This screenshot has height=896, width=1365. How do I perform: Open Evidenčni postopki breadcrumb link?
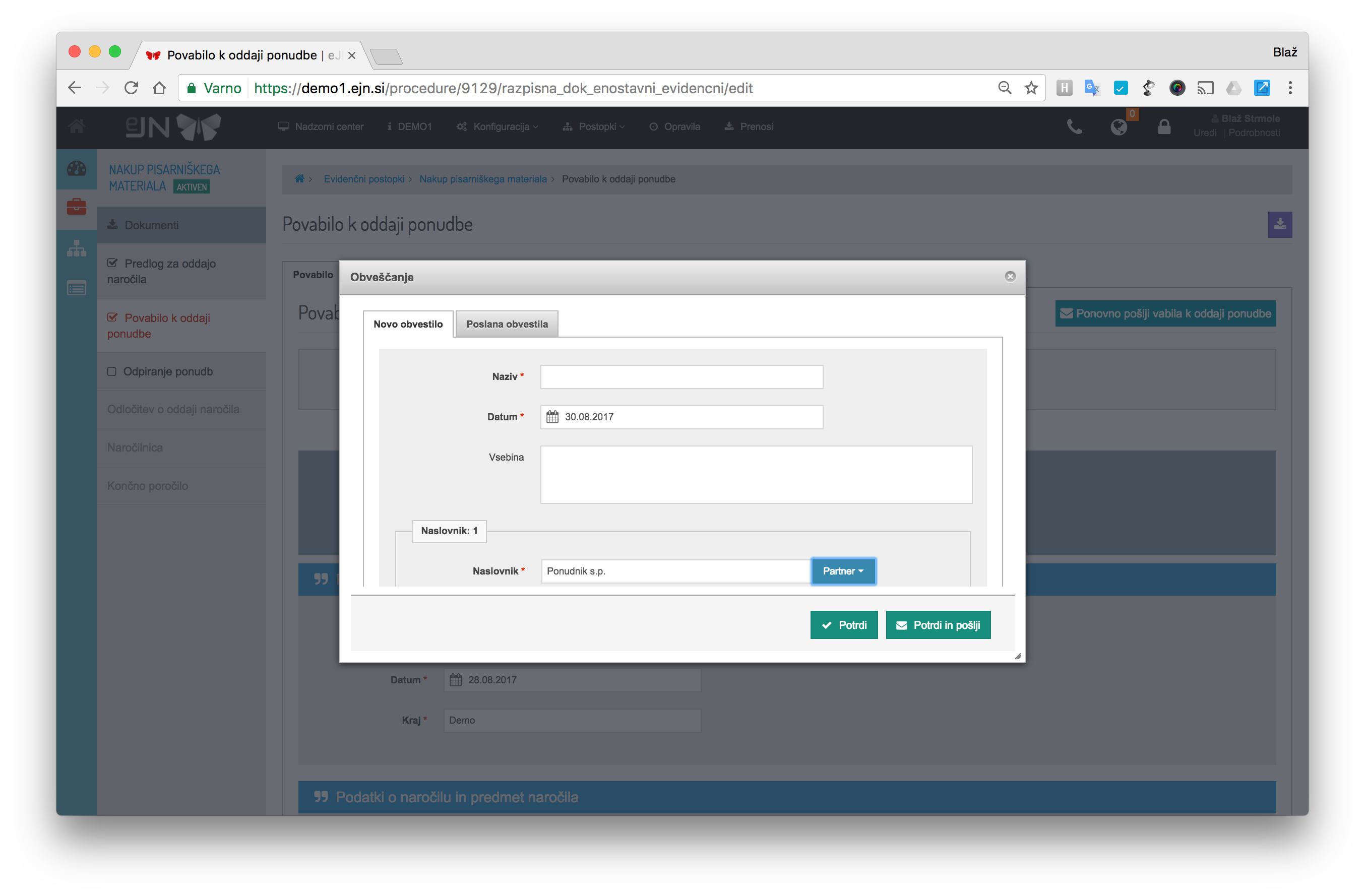point(363,179)
